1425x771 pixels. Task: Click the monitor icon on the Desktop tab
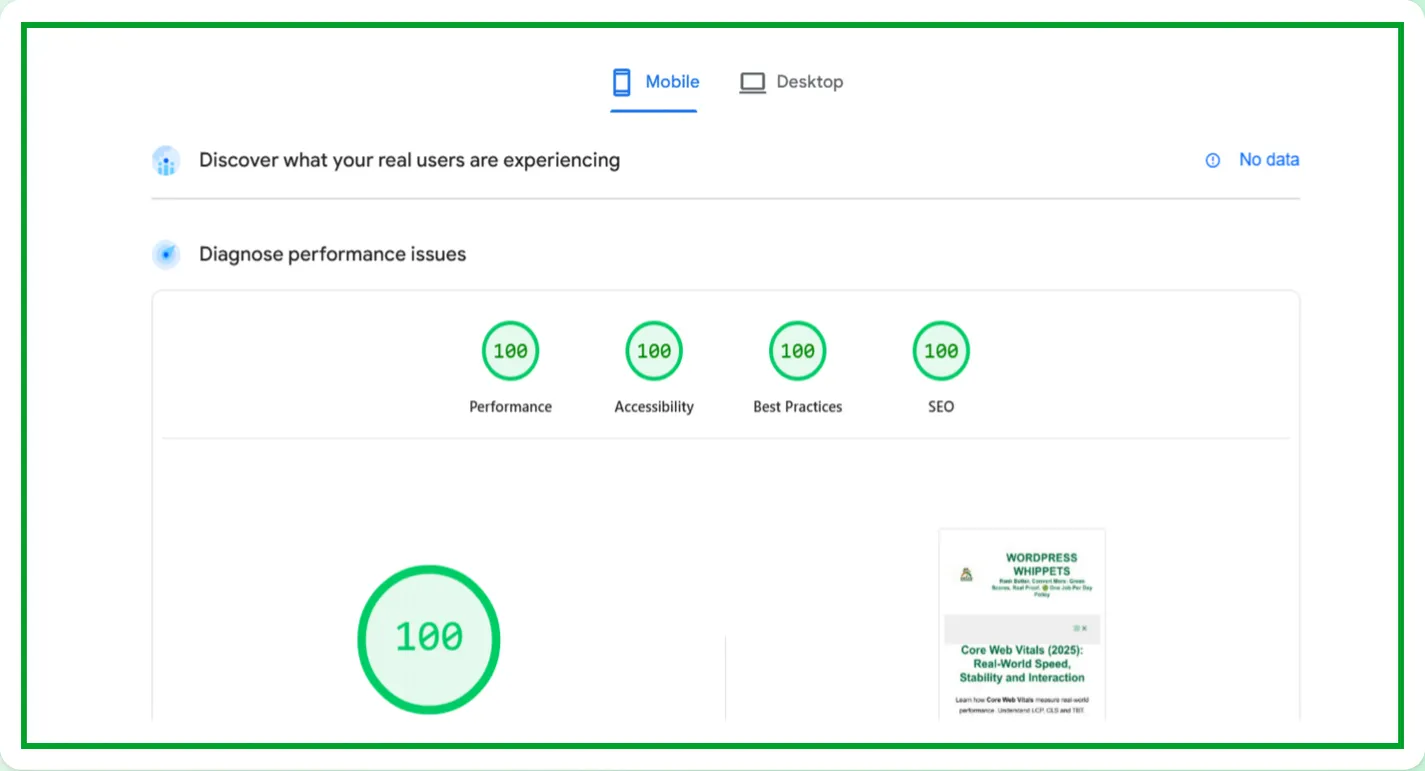(x=752, y=82)
